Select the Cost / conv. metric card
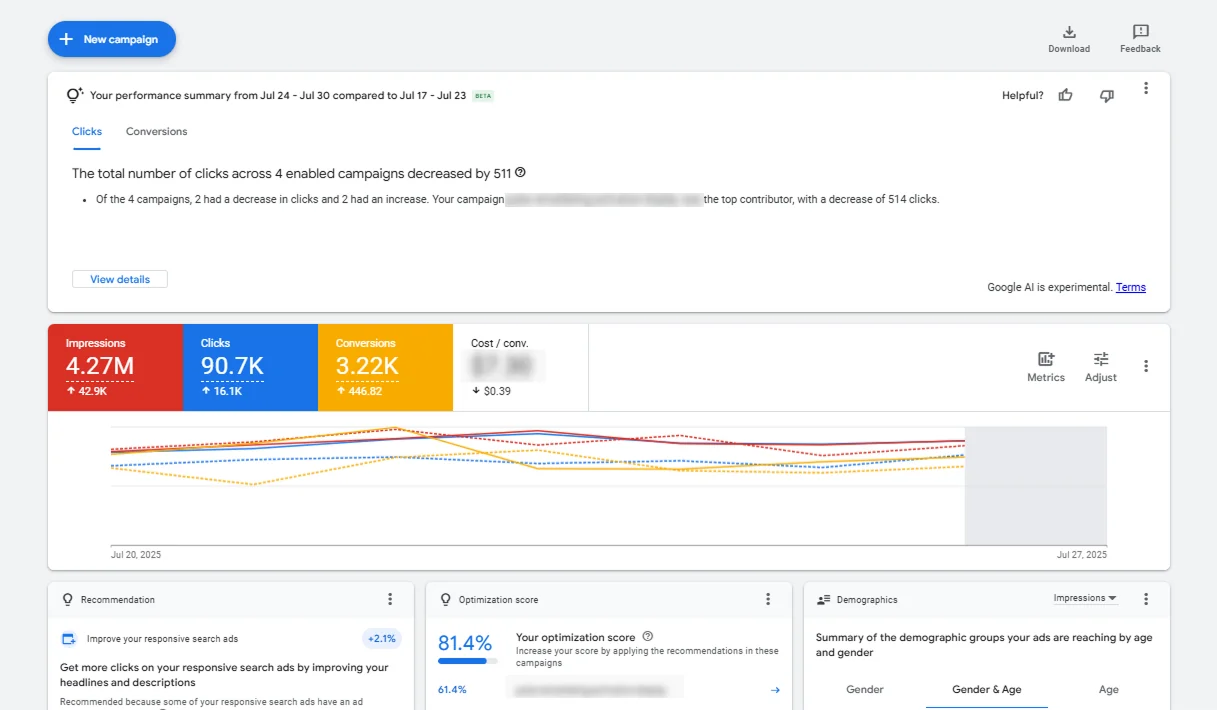This screenshot has height=710, width=1217. (x=519, y=367)
